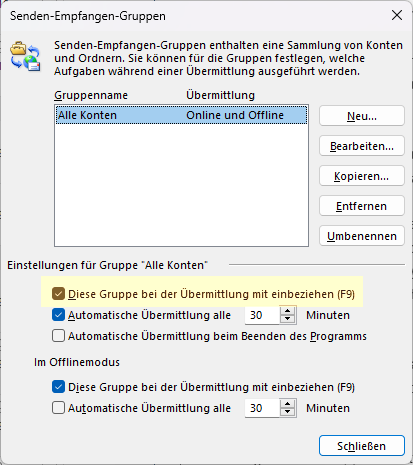Increase online interval minutes with up arrow
This screenshot has height=465, width=413.
[x=287, y=311]
